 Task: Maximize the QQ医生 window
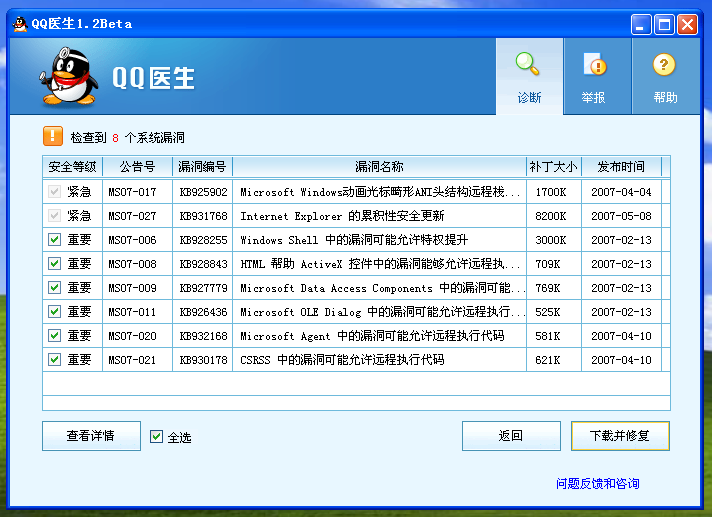coord(664,25)
